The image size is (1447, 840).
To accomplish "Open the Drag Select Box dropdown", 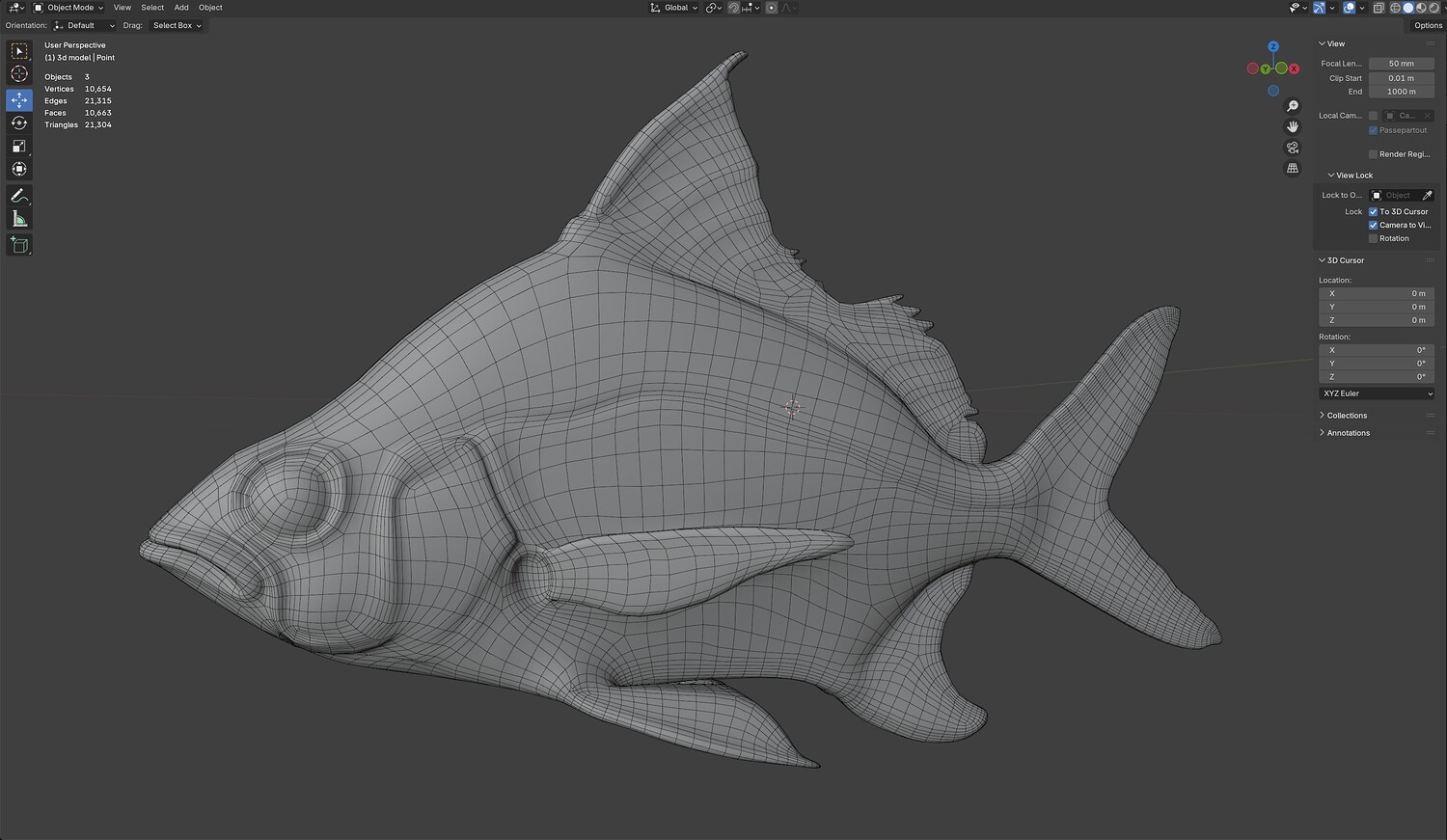I will (x=177, y=26).
